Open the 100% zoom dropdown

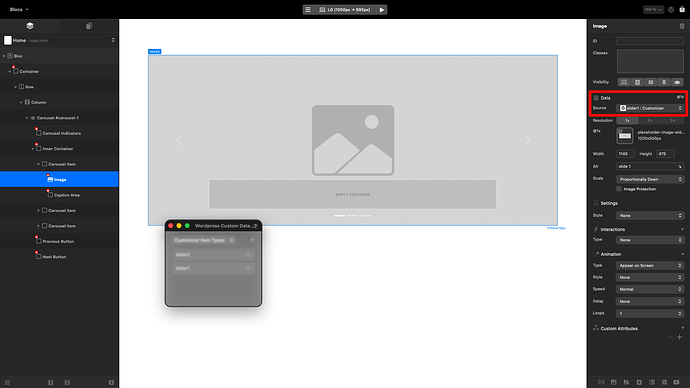tap(653, 9)
